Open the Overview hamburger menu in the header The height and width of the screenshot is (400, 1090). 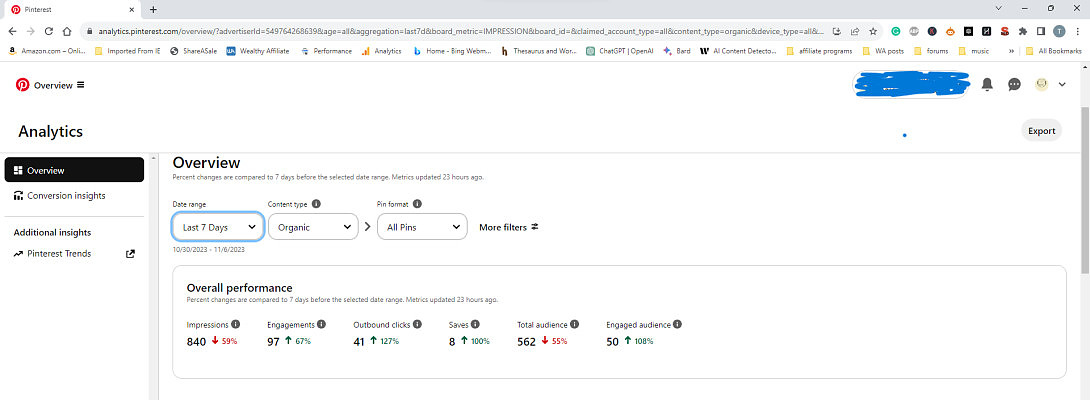click(x=80, y=85)
